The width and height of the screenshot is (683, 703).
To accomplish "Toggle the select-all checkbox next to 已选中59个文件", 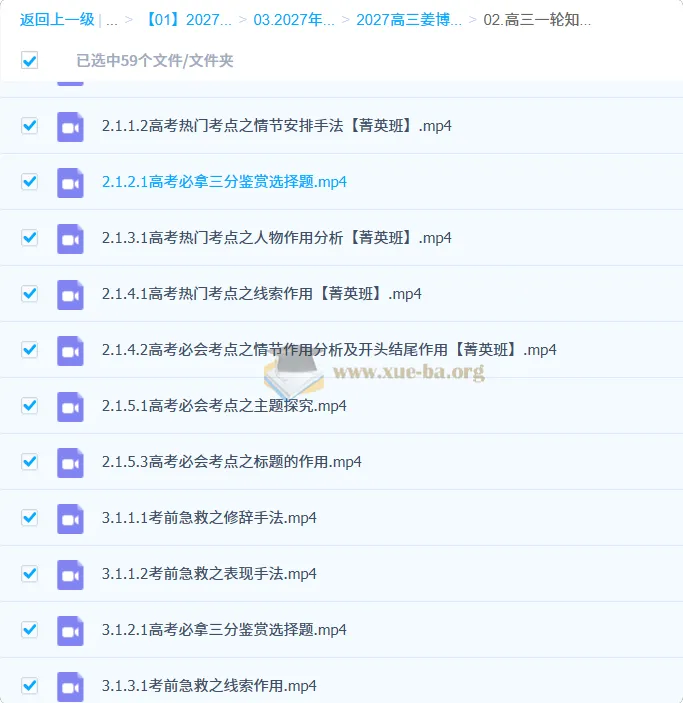I will [x=30, y=60].
